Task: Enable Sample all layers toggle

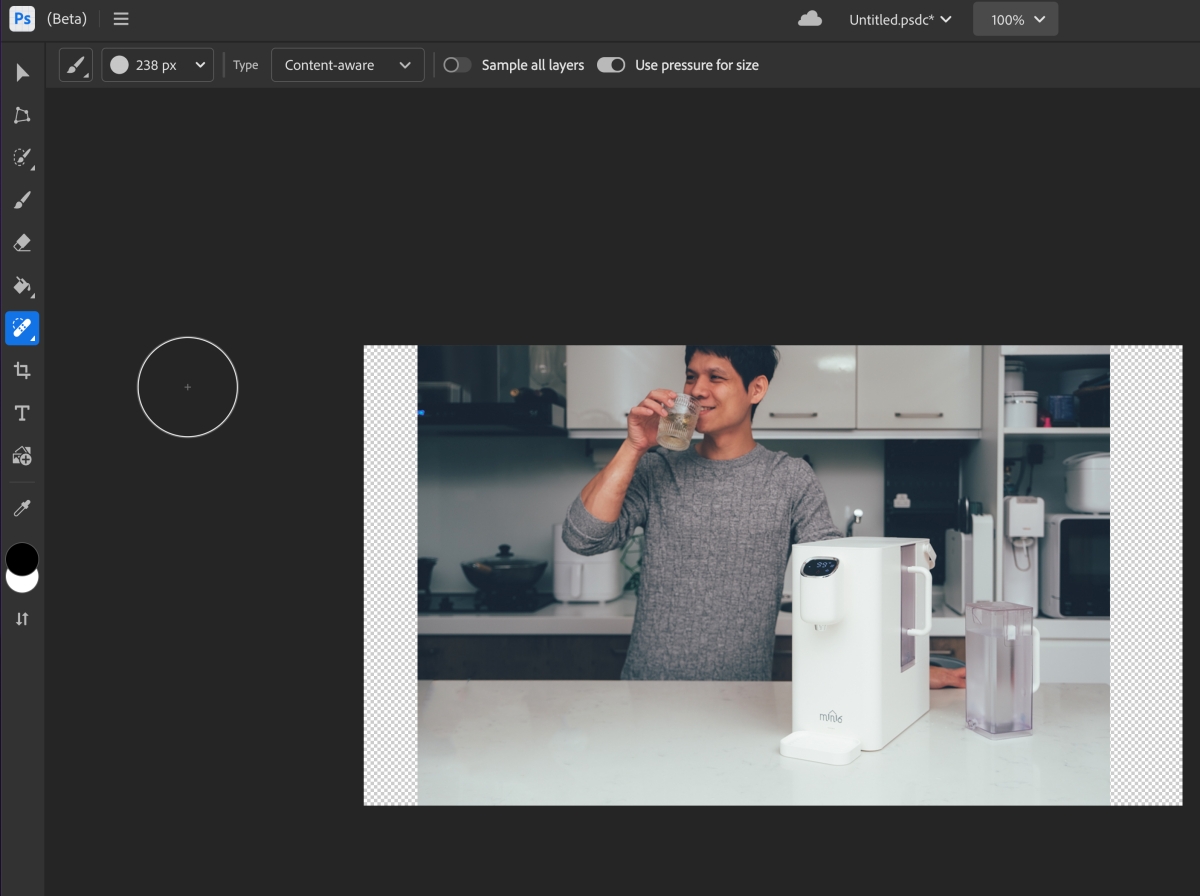Action: point(458,65)
